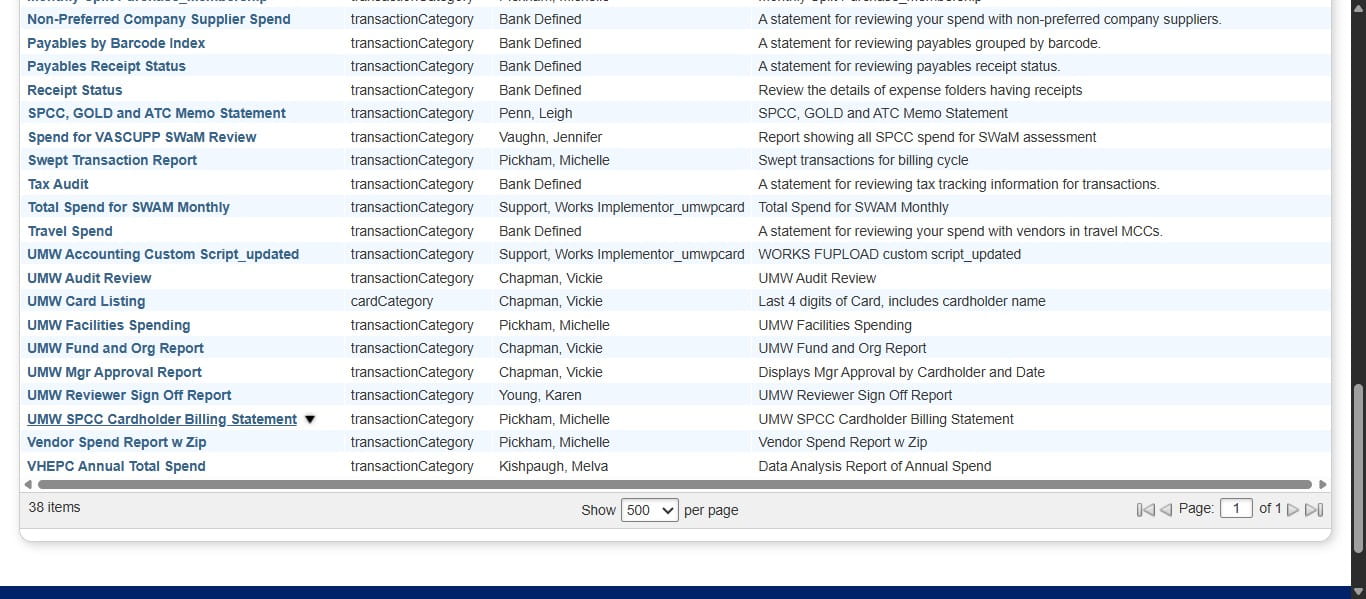This screenshot has height=599, width=1366.
Task: Open the UMW Card Listing report
Action: [x=85, y=301]
